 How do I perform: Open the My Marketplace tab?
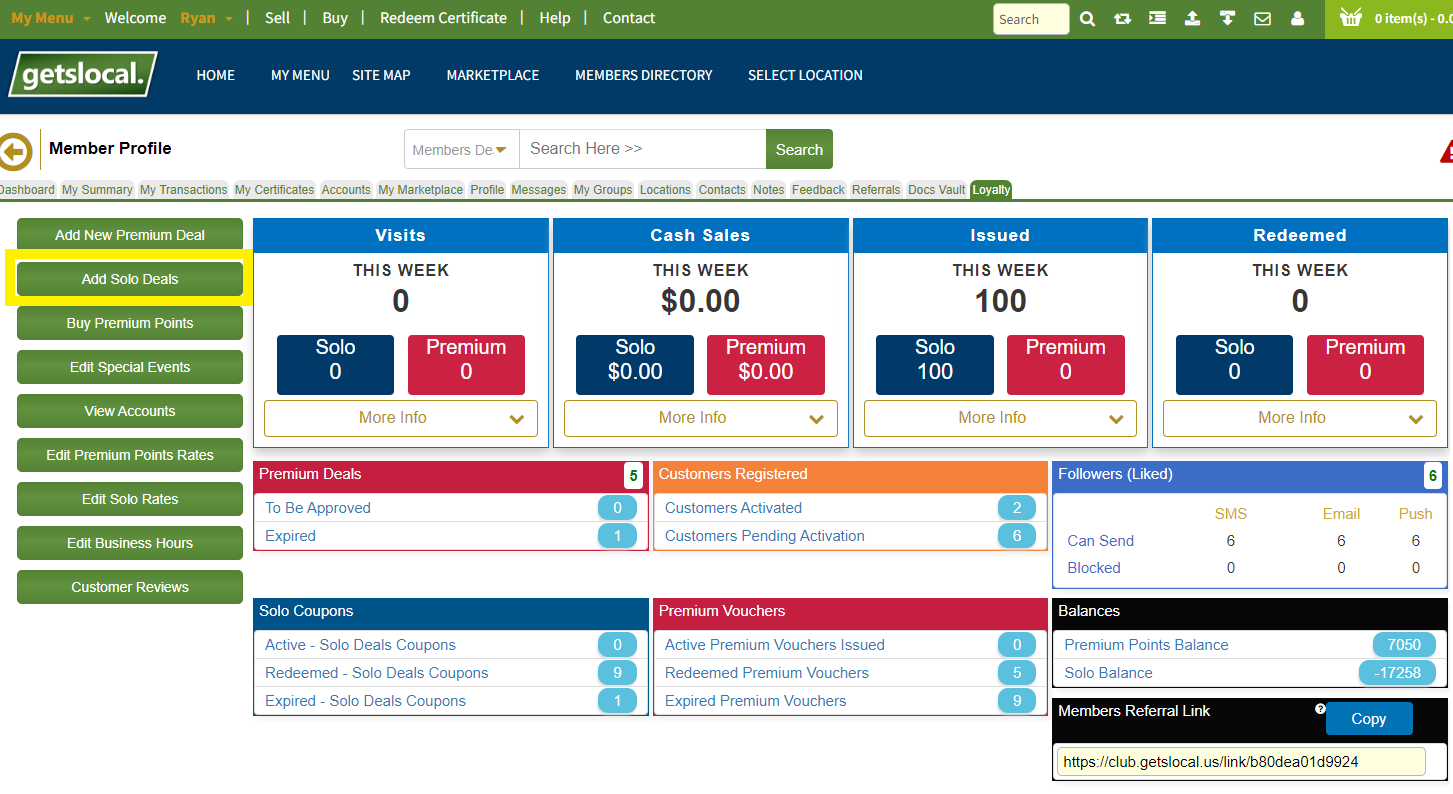pos(421,190)
